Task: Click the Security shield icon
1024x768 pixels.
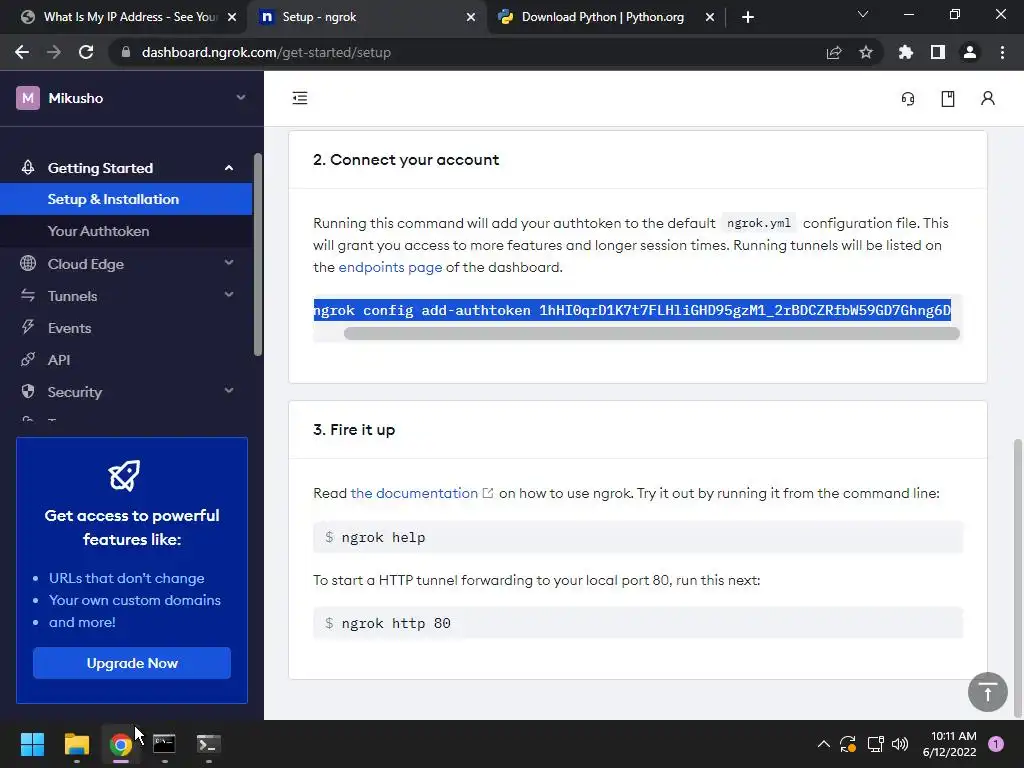Action: pos(28,391)
